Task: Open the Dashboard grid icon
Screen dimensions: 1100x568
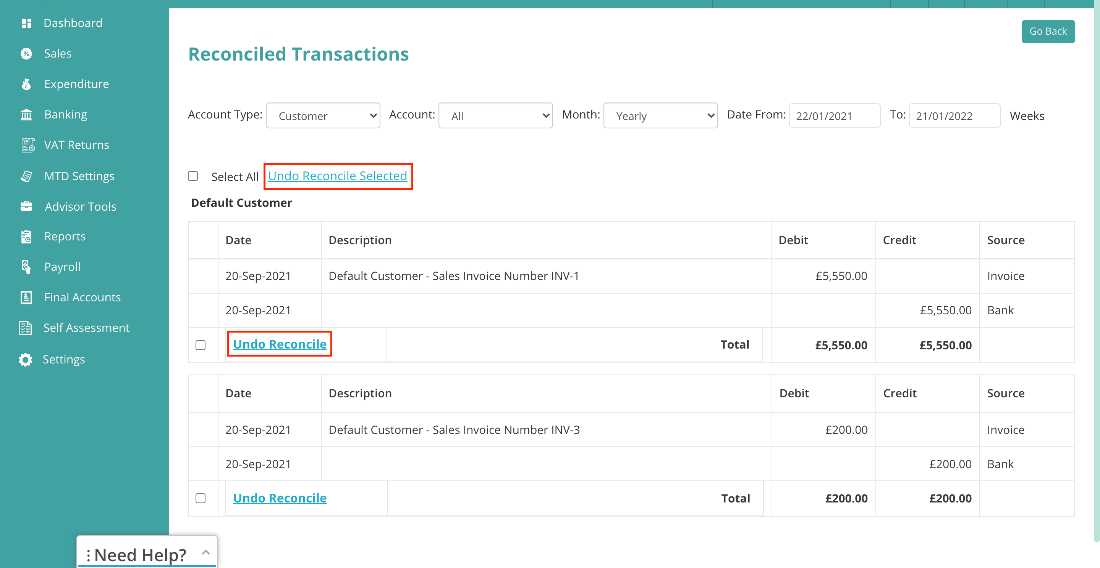Action: point(27,23)
